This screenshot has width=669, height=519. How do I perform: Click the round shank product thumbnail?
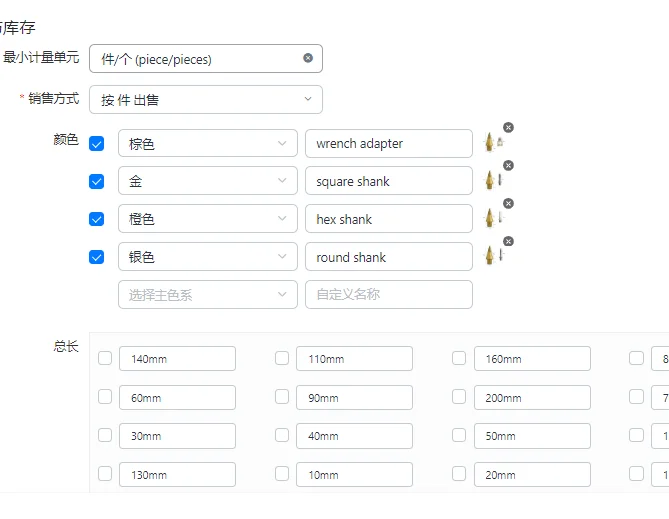pyautogui.click(x=491, y=256)
